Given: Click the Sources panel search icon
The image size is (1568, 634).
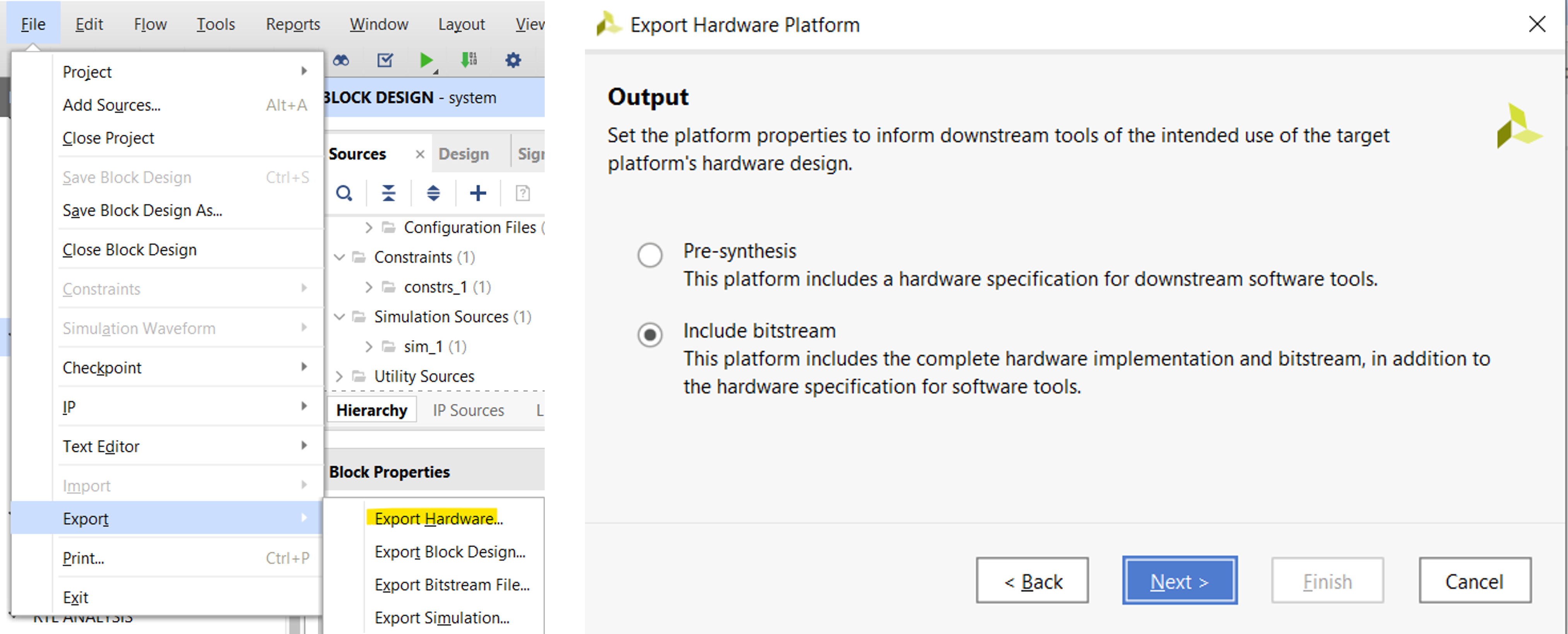Looking at the screenshot, I should pos(344,193).
